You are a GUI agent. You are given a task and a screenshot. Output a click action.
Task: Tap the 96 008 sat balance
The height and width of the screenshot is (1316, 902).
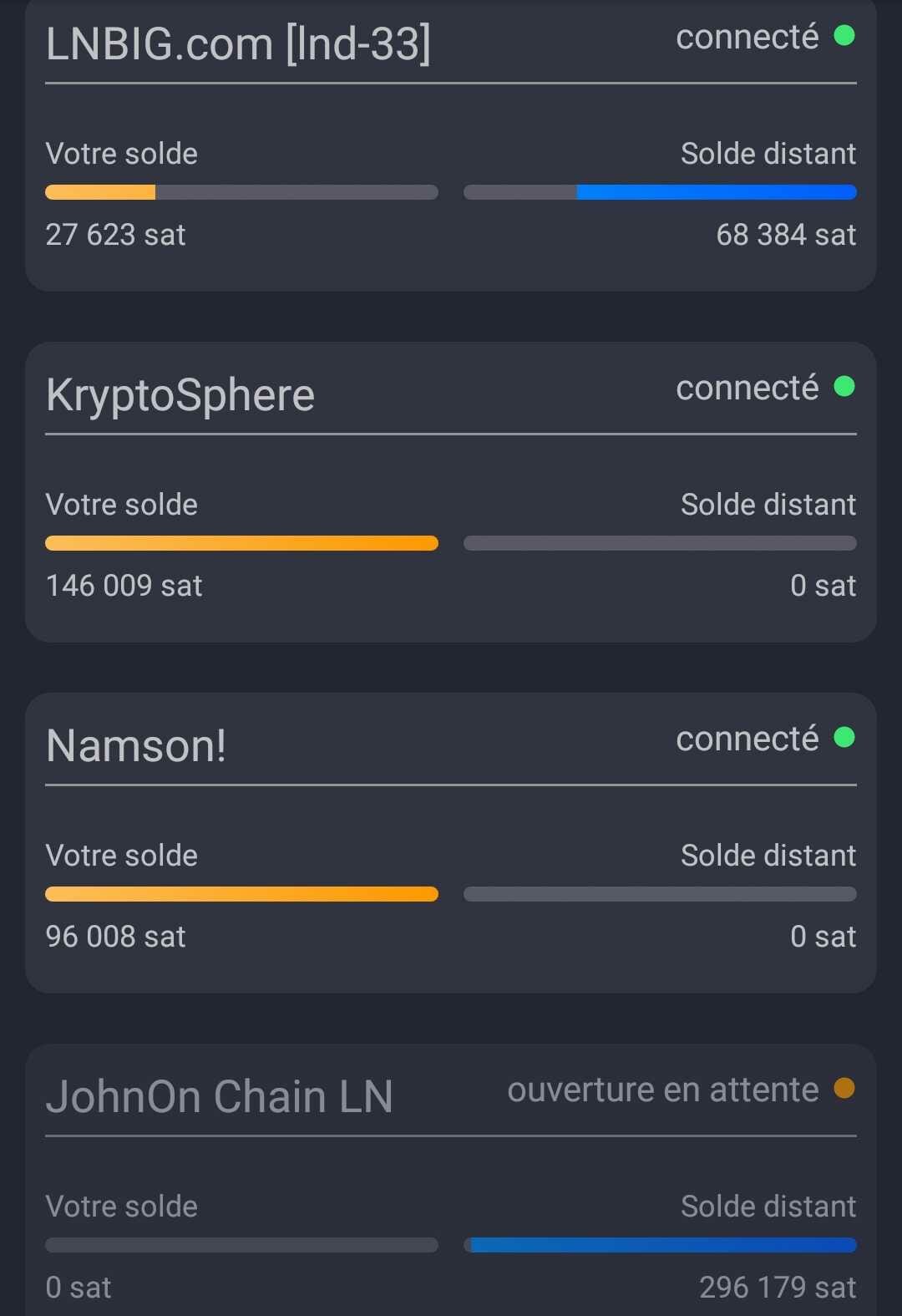[115, 937]
